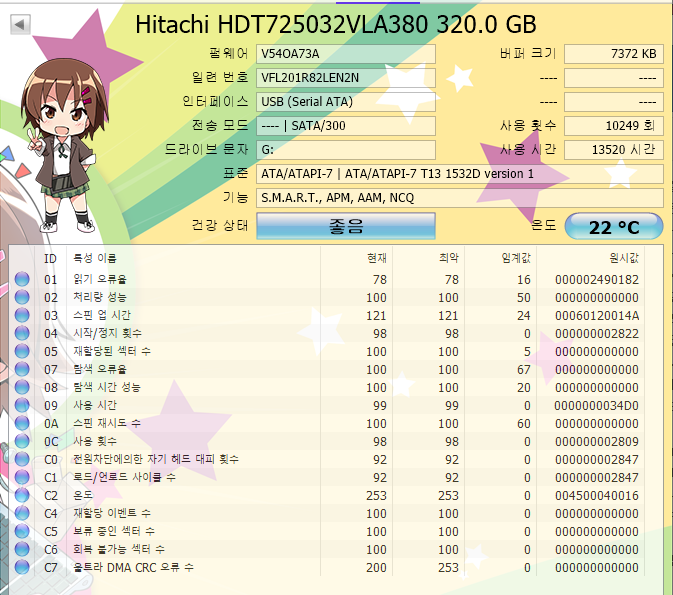Select raw value 0000000034D0
The width and height of the screenshot is (673, 595).
597,406
